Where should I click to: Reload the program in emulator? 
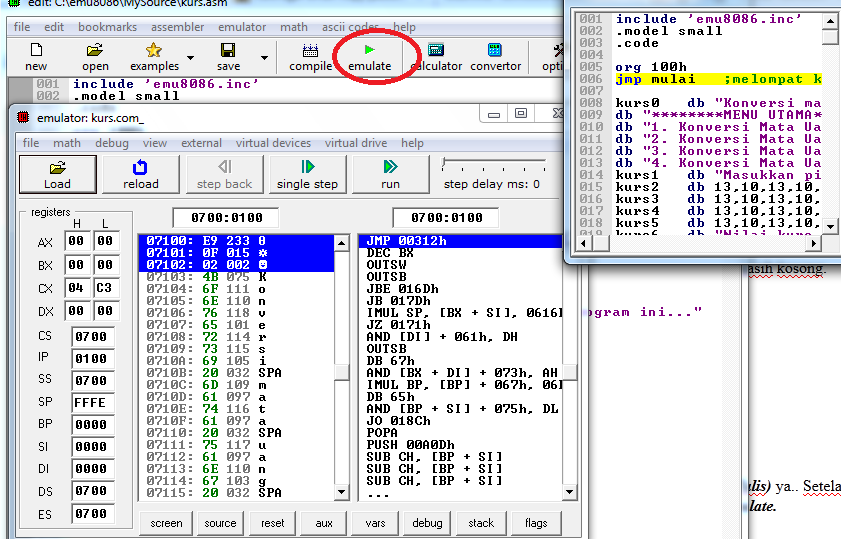141,174
